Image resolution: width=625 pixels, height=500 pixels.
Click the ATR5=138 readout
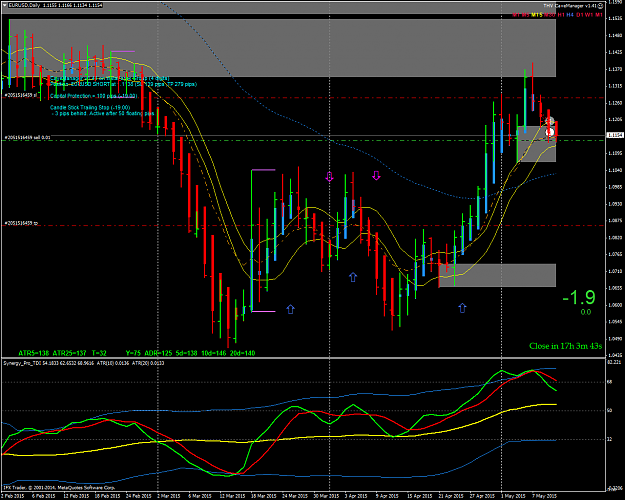(x=33, y=353)
